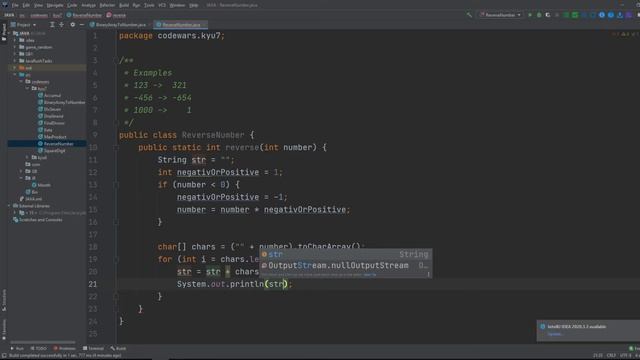Run with Coverage icon in toolbar
Screen dimensions: 640x360
click(548, 15)
